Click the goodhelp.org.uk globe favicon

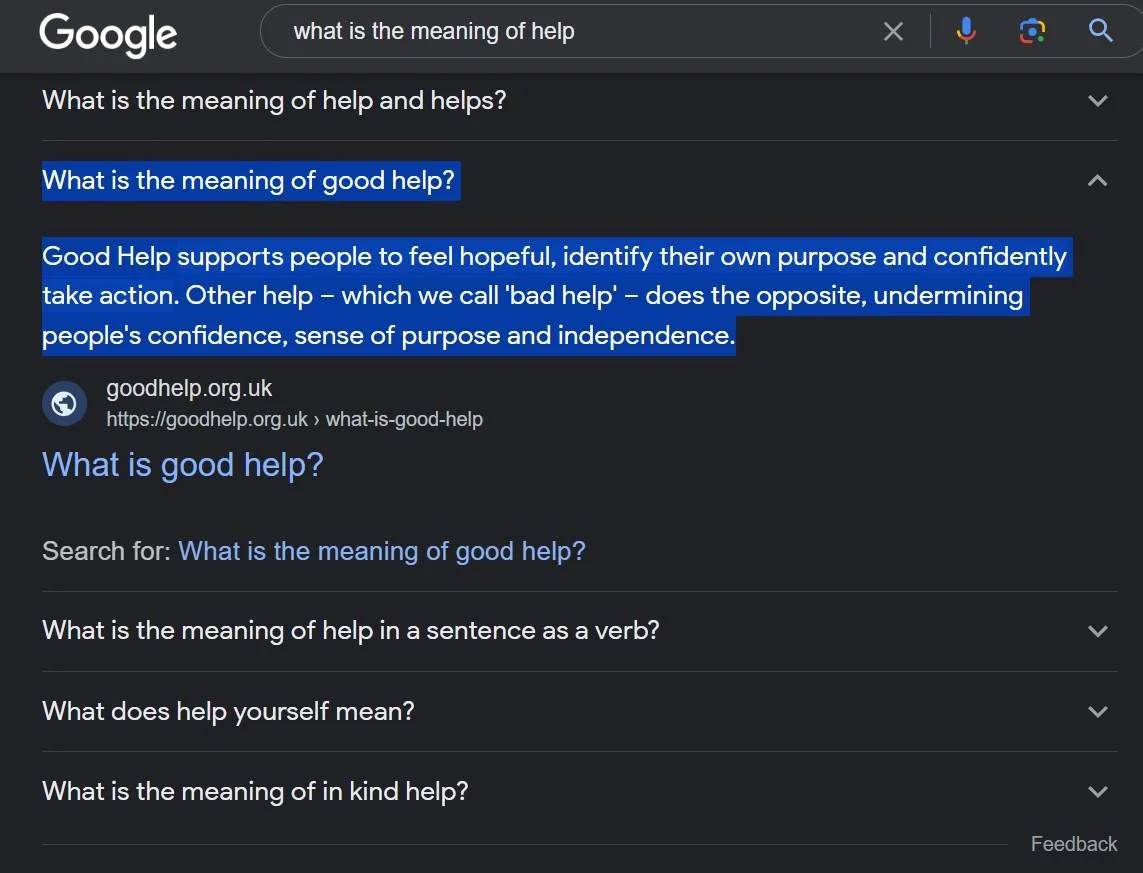coord(64,403)
